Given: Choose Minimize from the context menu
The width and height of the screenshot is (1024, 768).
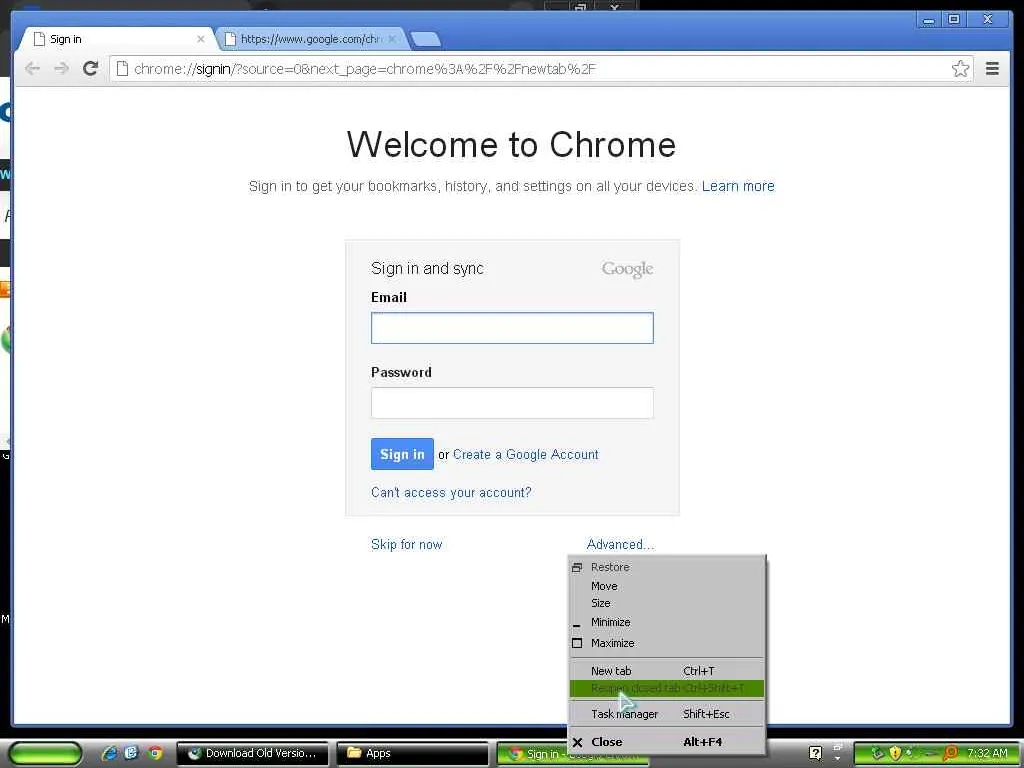Looking at the screenshot, I should pyautogui.click(x=667, y=622).
